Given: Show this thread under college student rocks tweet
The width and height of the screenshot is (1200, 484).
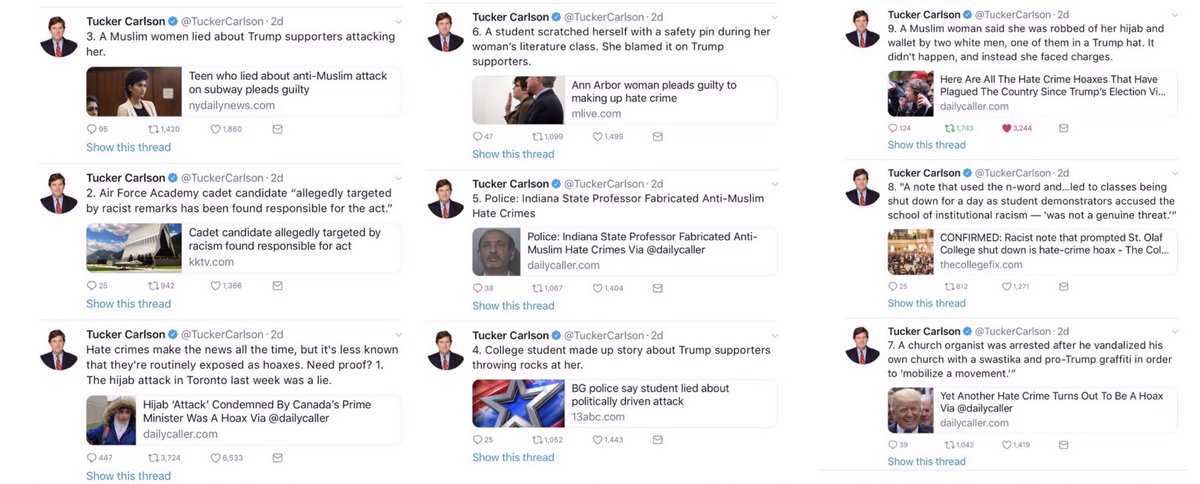Looking at the screenshot, I should click(x=513, y=457).
